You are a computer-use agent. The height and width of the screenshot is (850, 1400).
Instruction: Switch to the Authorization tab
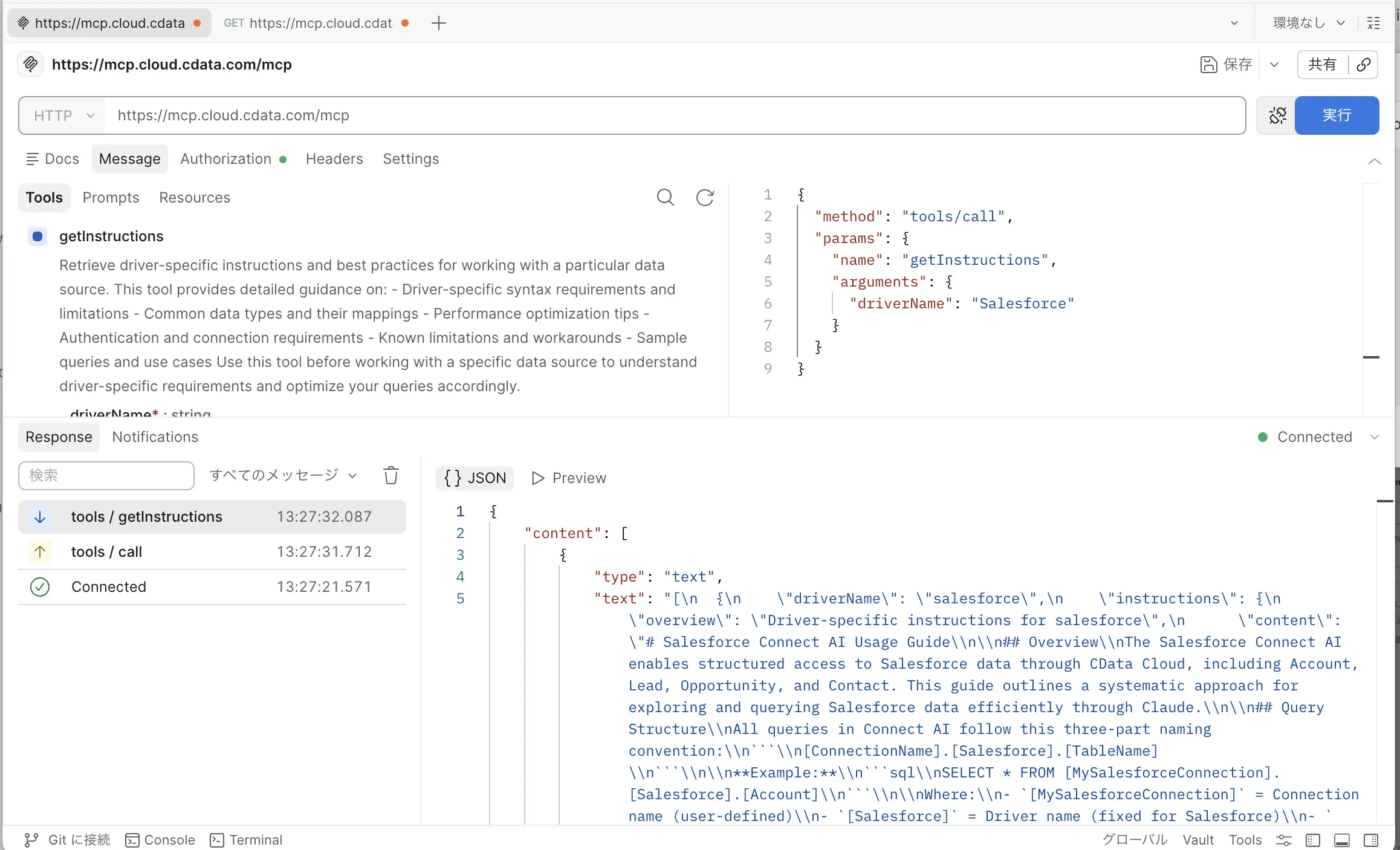226,159
